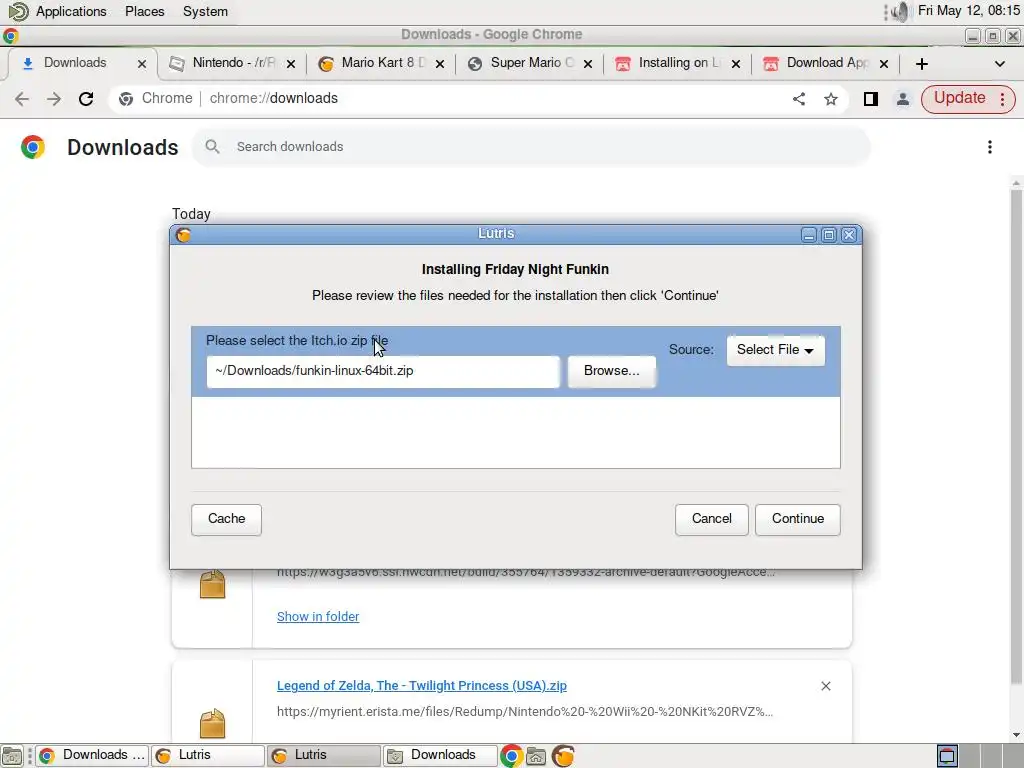
Task: Click package icon beside Show in folder
Action: (212, 584)
